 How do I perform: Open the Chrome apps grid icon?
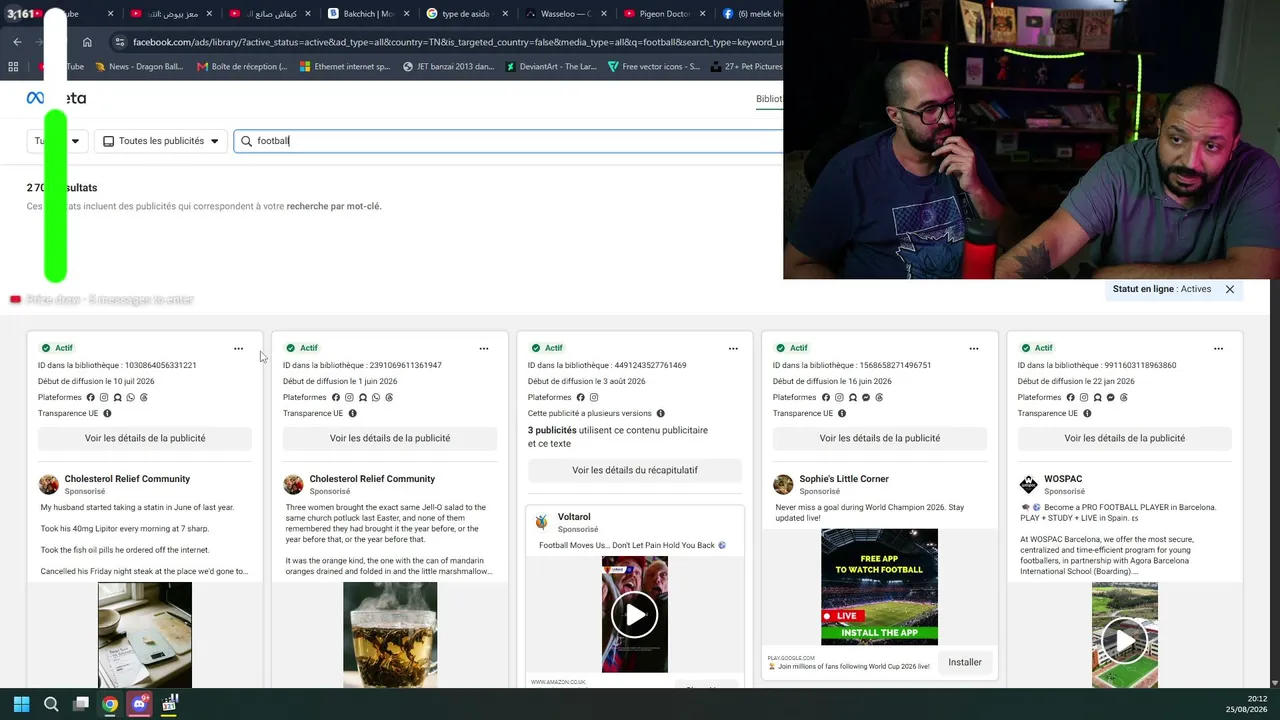(x=13, y=67)
